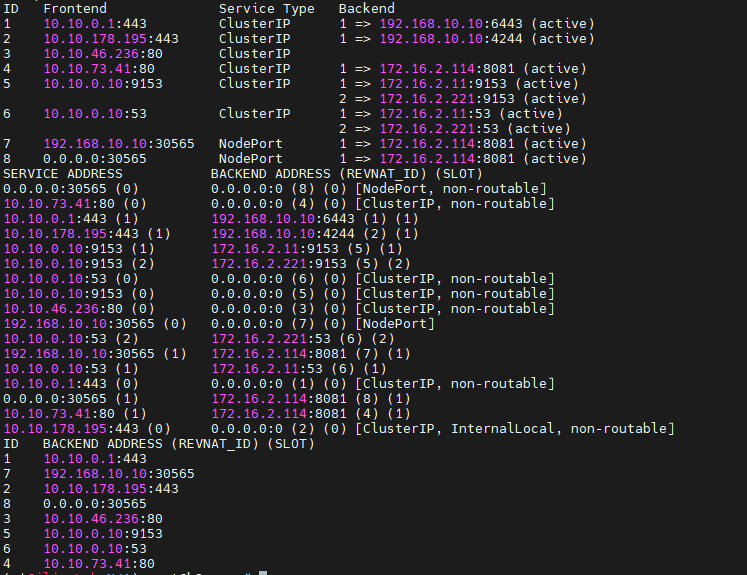This screenshot has height=575, width=747.
Task: Click the [ClusterIP, InternalLocal, non-routable] flag text
Action: [x=515, y=428]
